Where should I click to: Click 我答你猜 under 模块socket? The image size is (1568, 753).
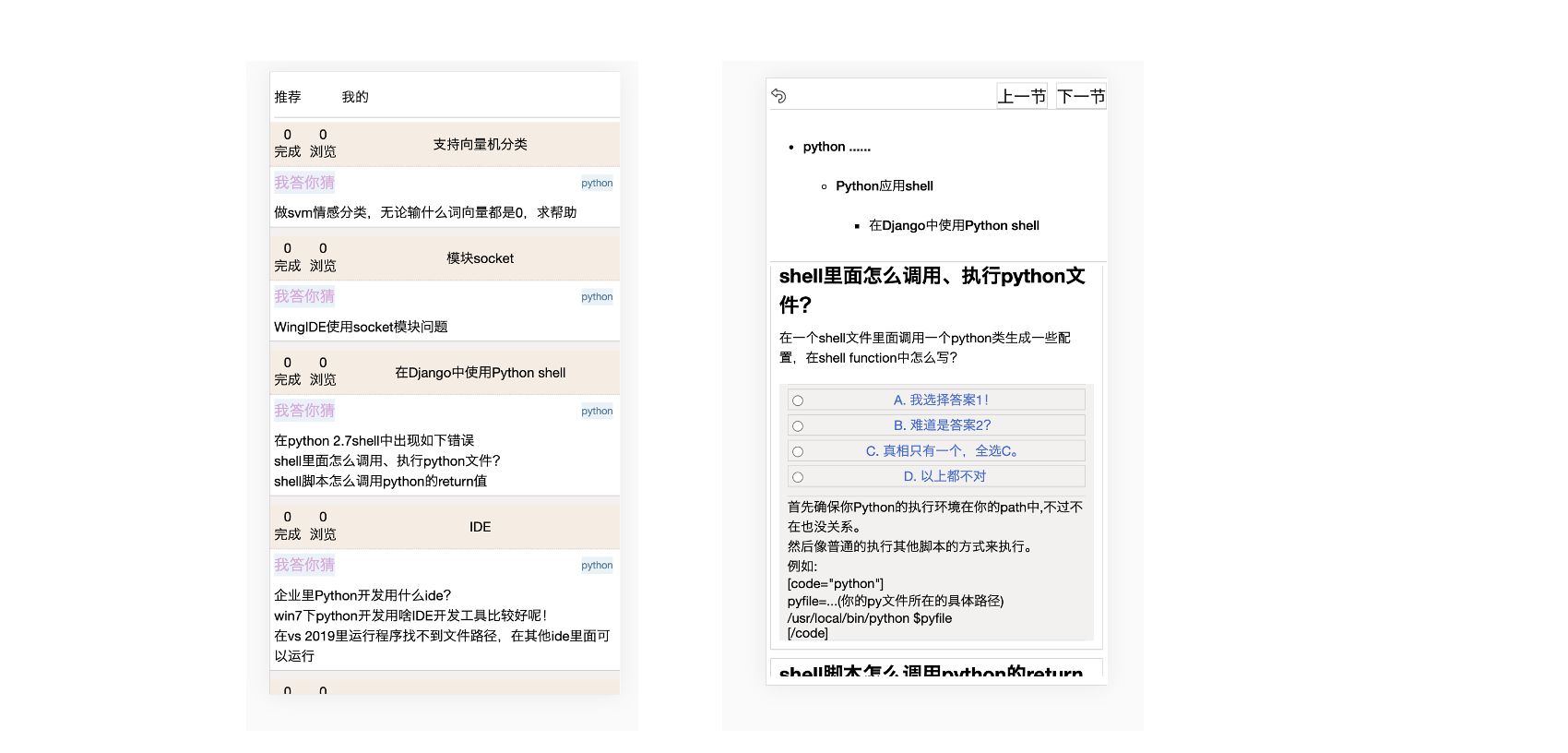click(304, 296)
